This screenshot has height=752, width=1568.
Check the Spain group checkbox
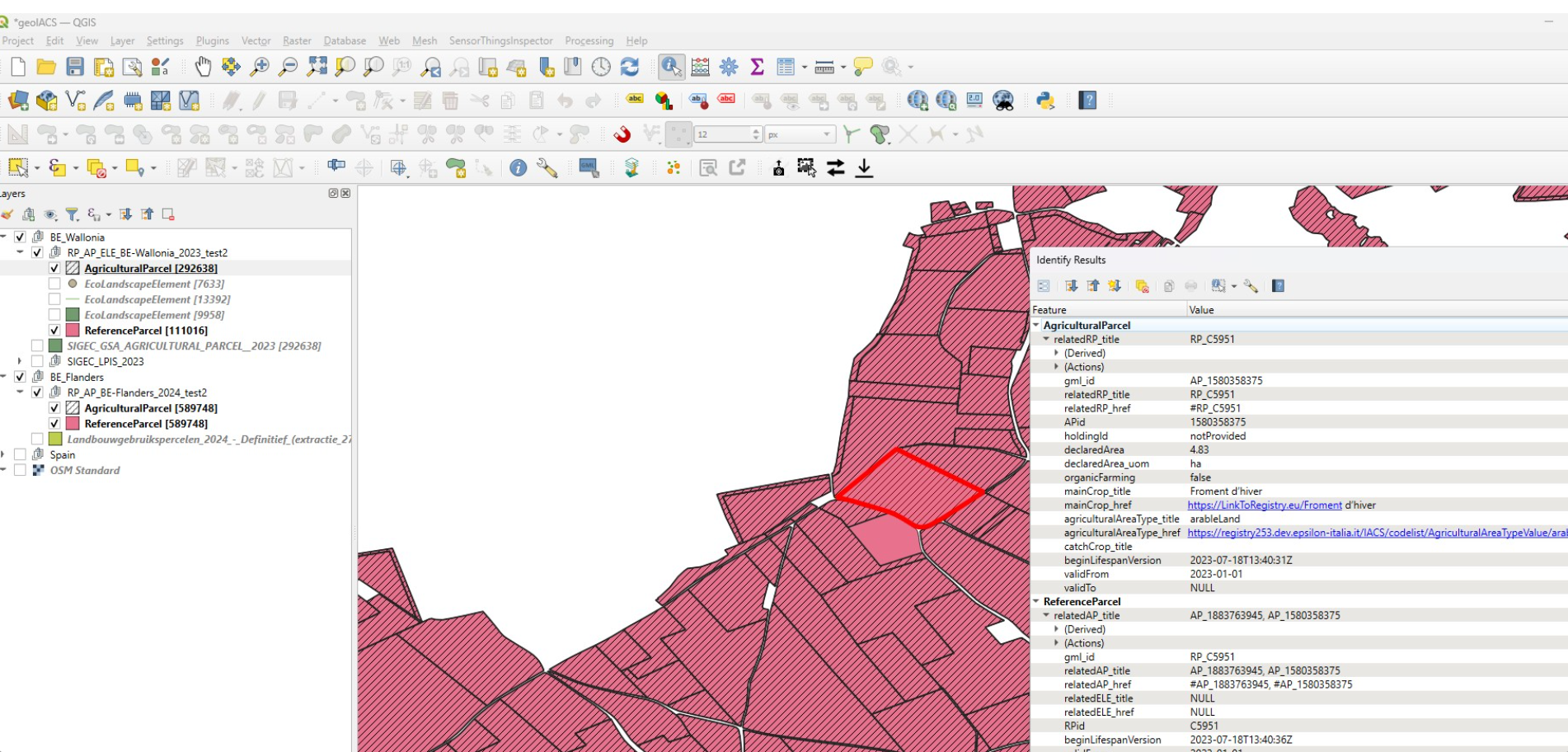coord(20,454)
